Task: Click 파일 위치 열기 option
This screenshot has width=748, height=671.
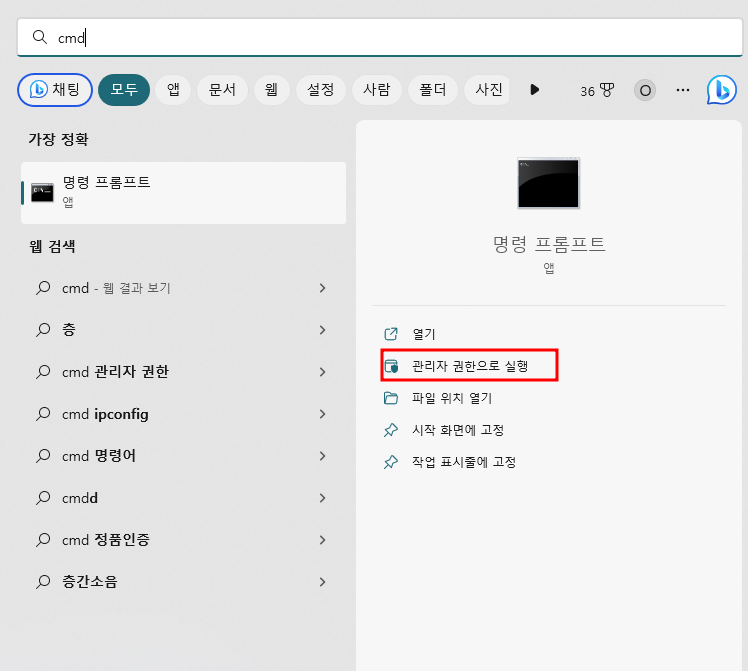Action: point(452,398)
